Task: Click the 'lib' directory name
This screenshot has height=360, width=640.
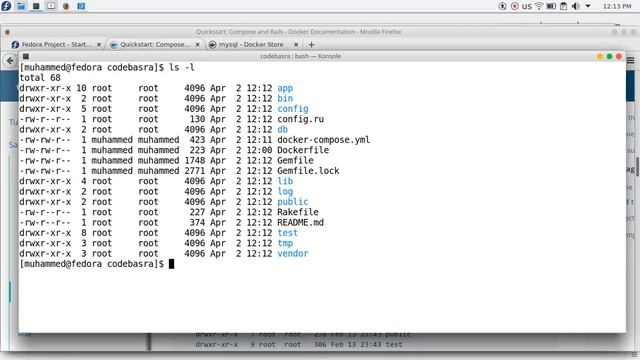Action: point(285,181)
